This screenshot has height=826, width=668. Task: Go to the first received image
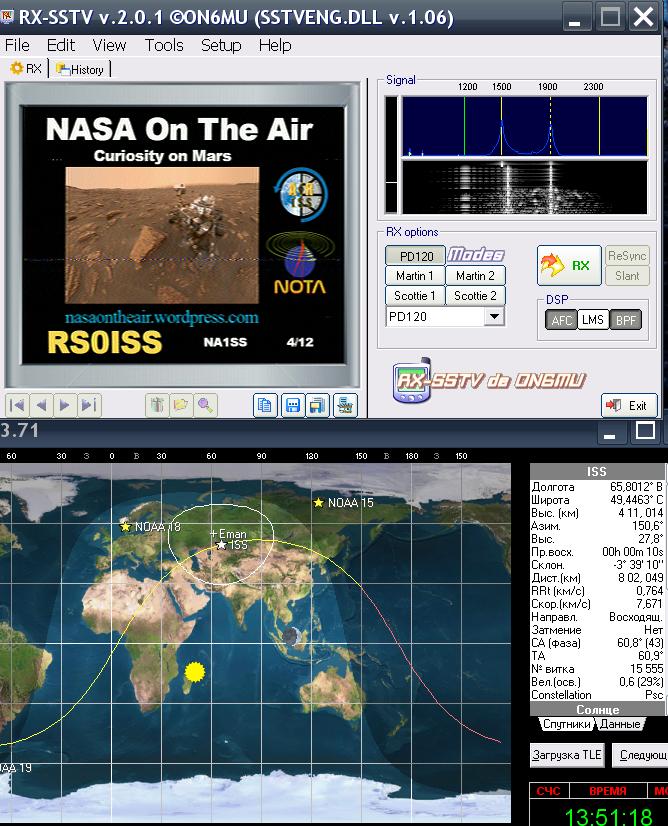(x=17, y=405)
